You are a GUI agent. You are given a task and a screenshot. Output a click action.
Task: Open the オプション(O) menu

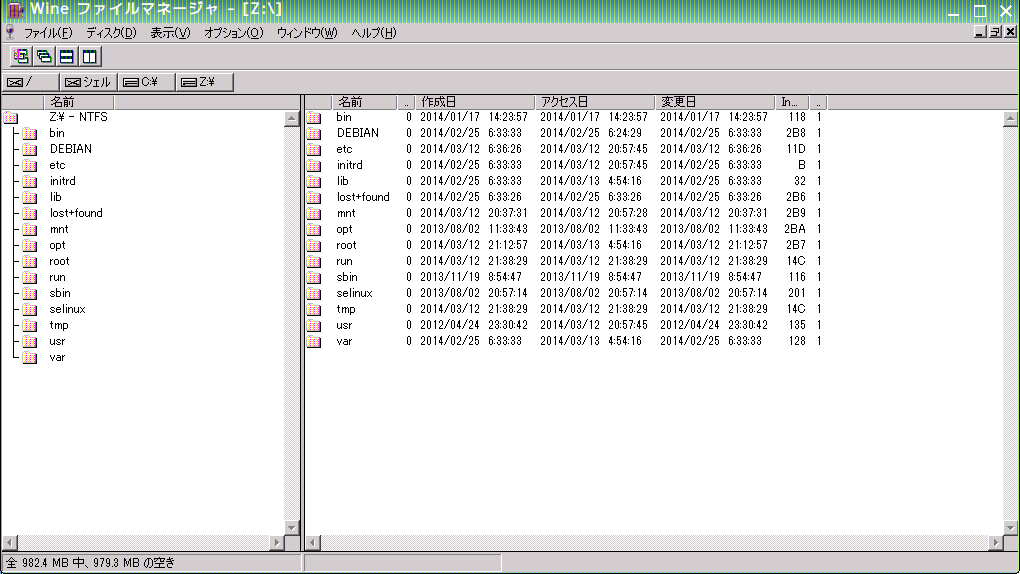(234, 33)
